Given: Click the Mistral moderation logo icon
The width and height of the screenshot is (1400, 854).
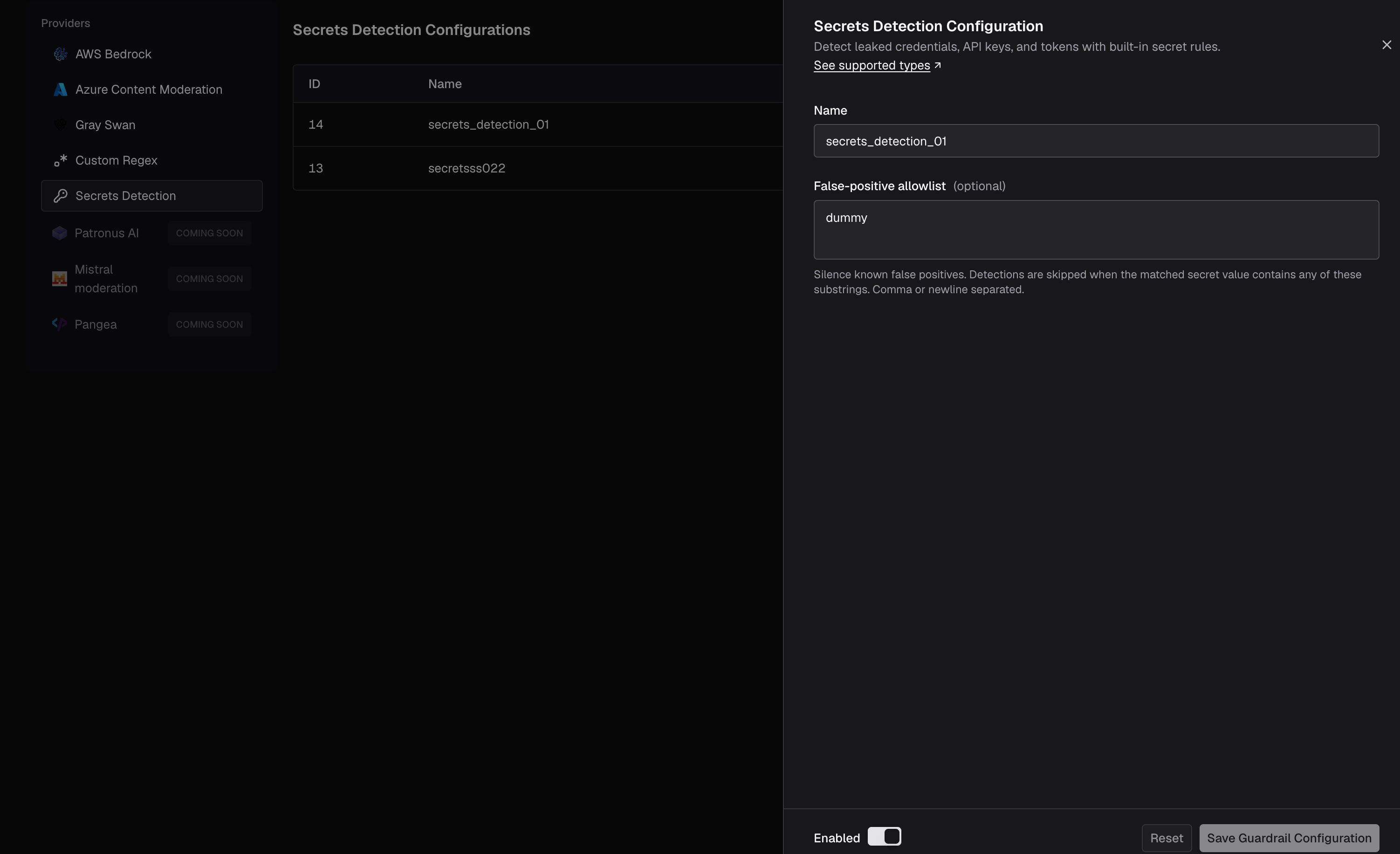Looking at the screenshot, I should pyautogui.click(x=60, y=278).
